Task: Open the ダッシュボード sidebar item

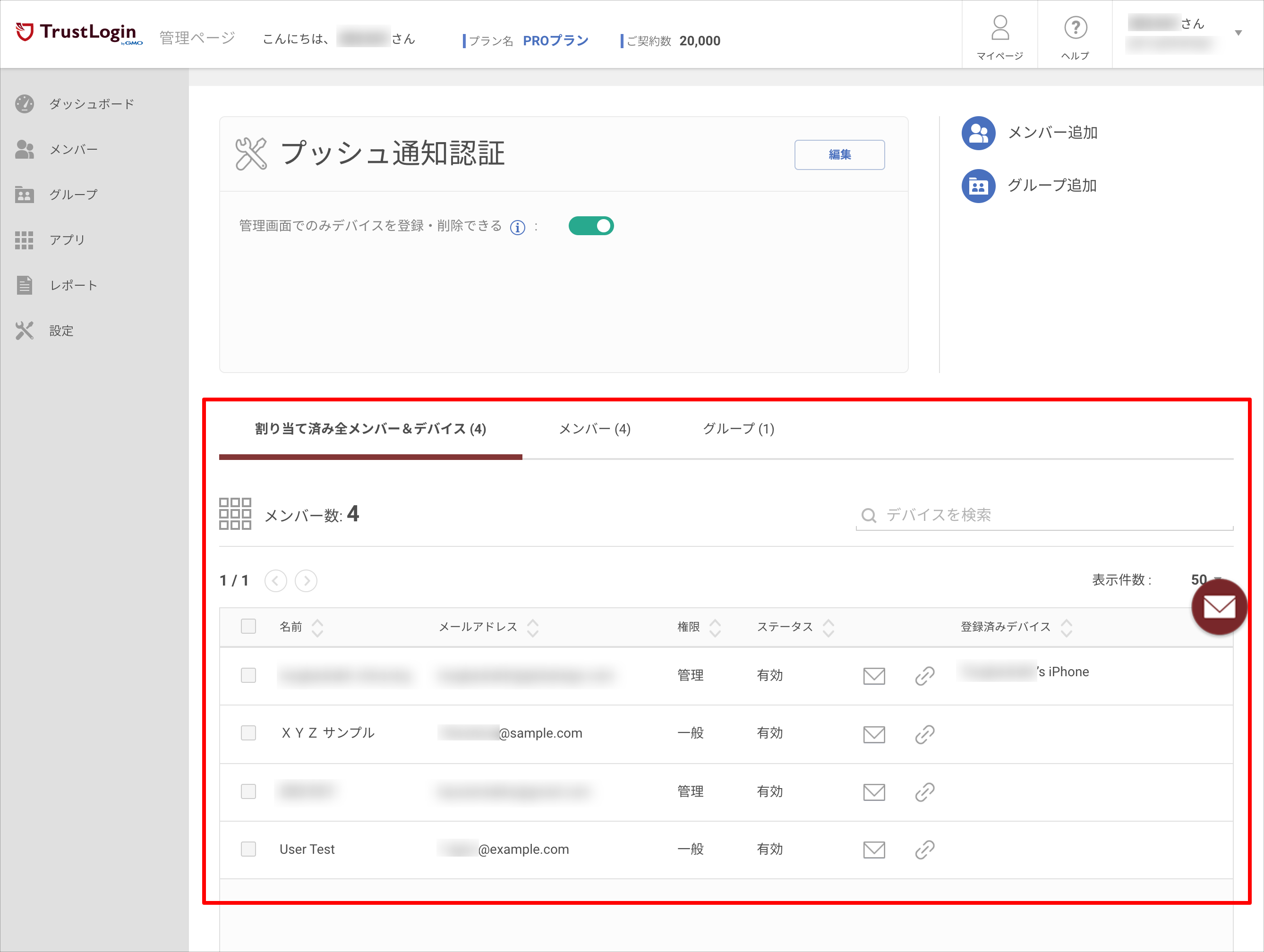Action: pos(74,104)
